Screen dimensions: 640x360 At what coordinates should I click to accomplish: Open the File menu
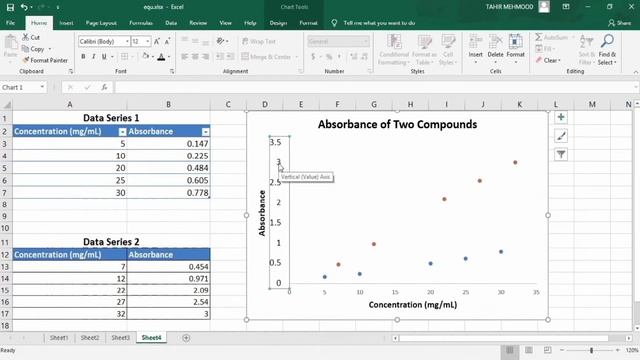tap(11, 23)
